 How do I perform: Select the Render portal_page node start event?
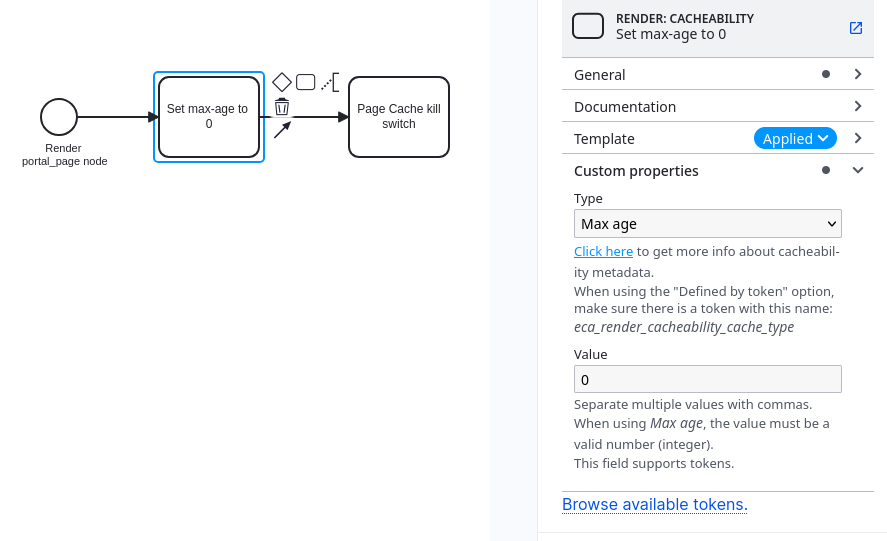[59, 117]
